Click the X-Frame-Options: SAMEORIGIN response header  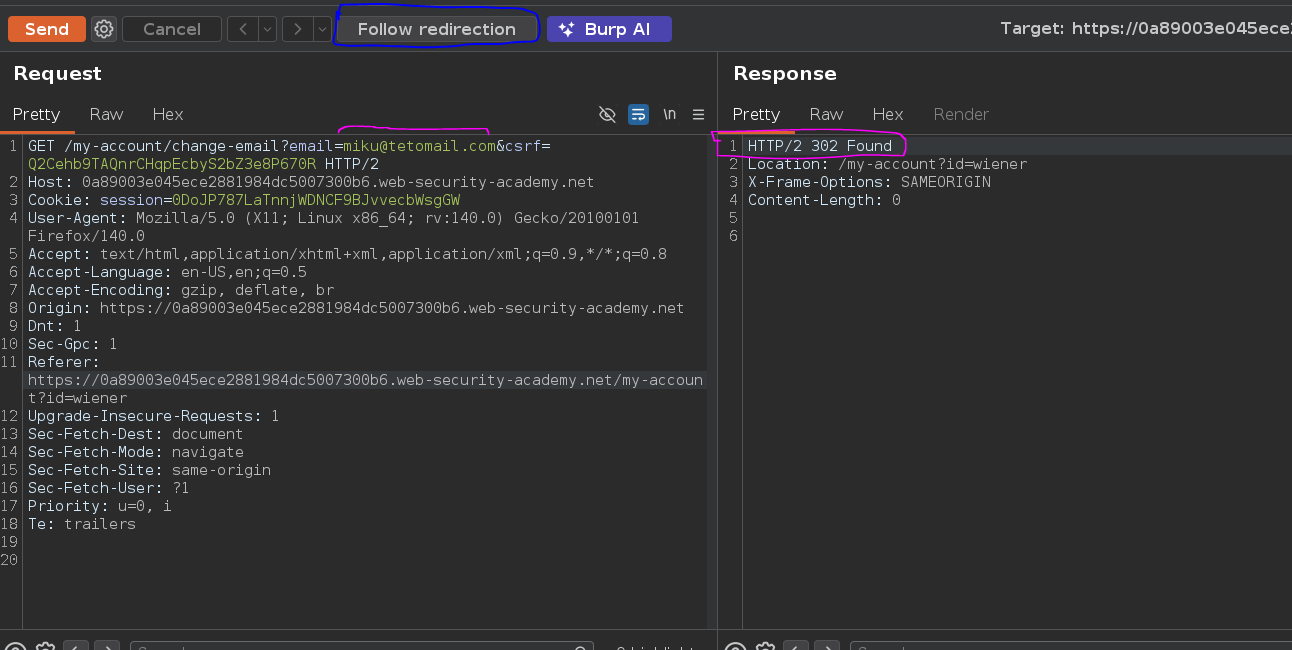tap(869, 182)
